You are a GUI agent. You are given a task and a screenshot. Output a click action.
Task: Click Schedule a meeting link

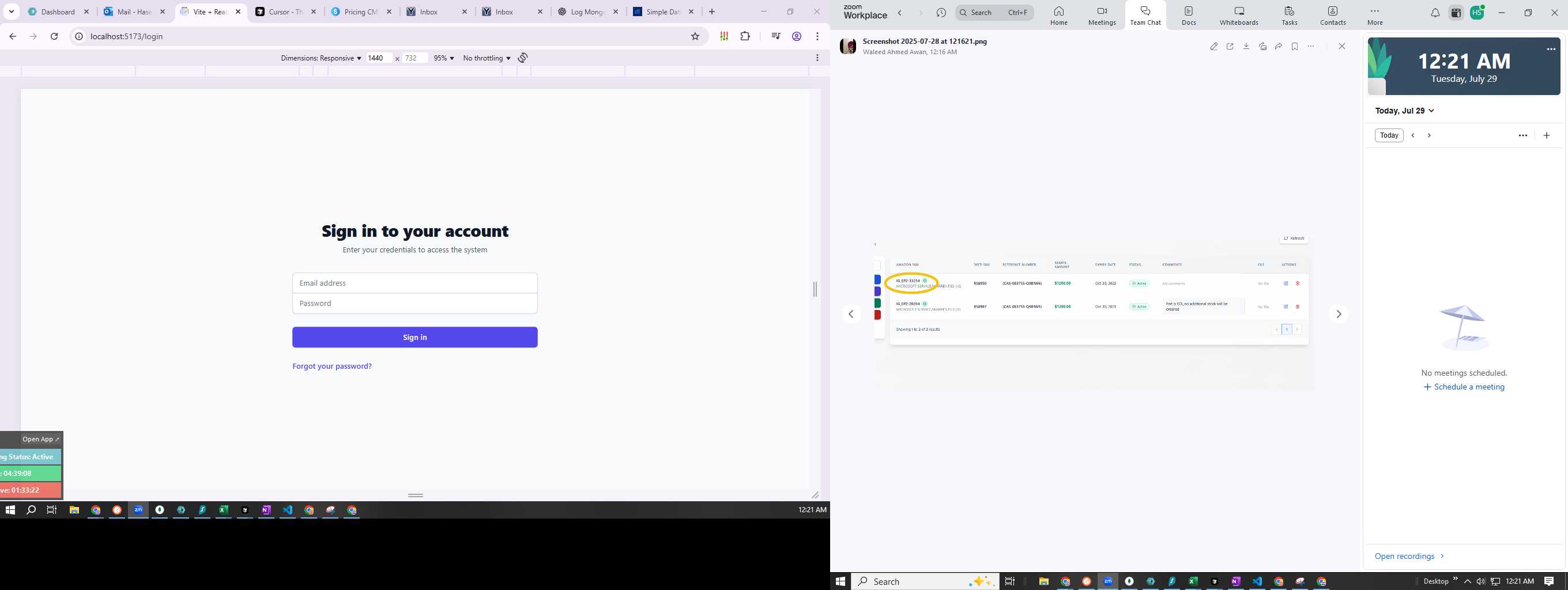1463,387
